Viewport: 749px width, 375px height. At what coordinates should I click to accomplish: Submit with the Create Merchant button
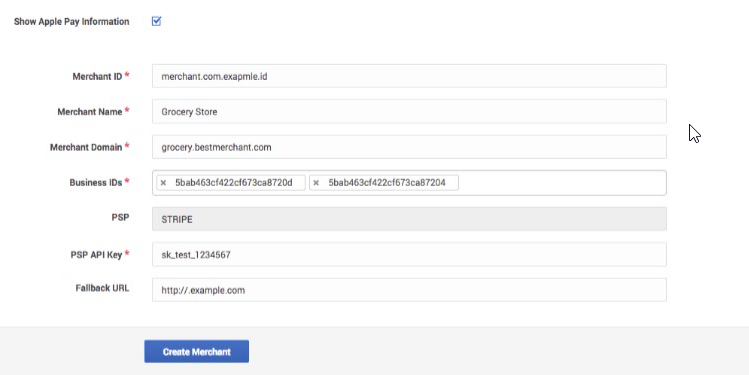[196, 352]
